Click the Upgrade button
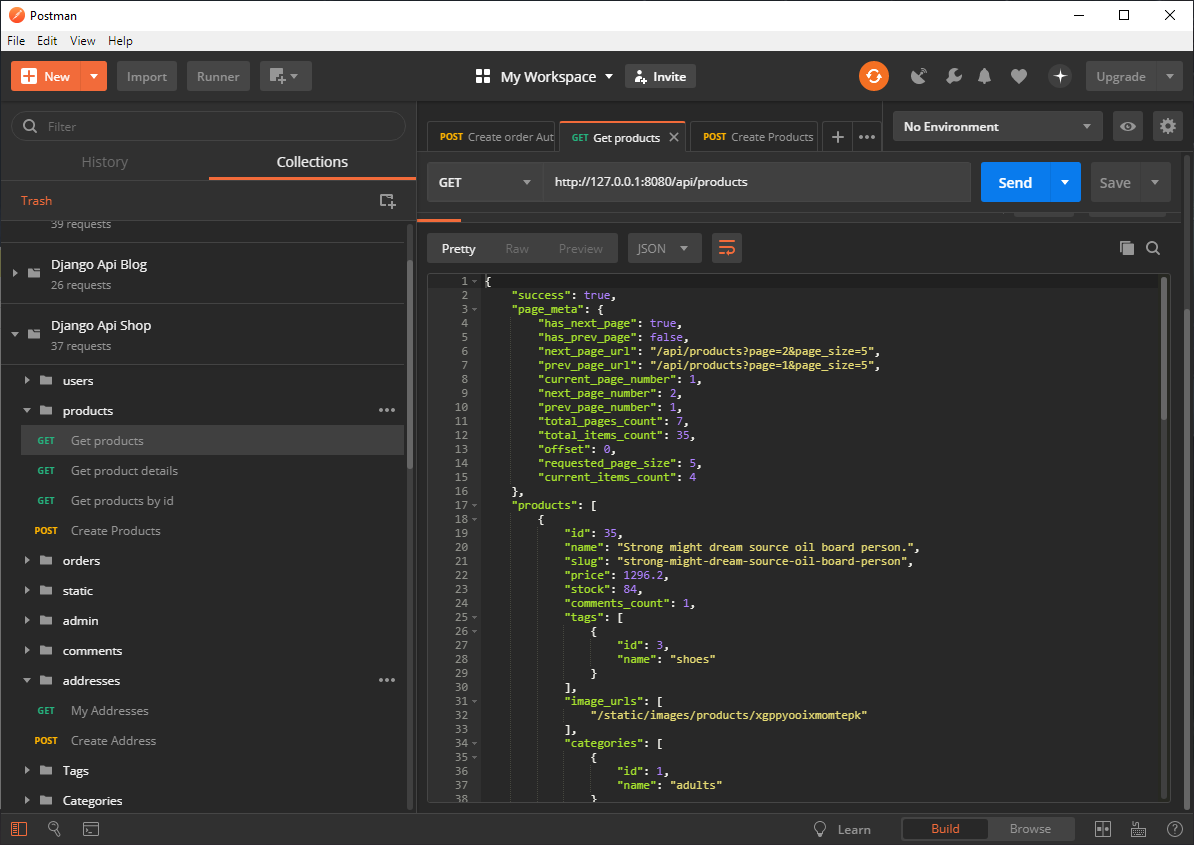 pos(1121,76)
